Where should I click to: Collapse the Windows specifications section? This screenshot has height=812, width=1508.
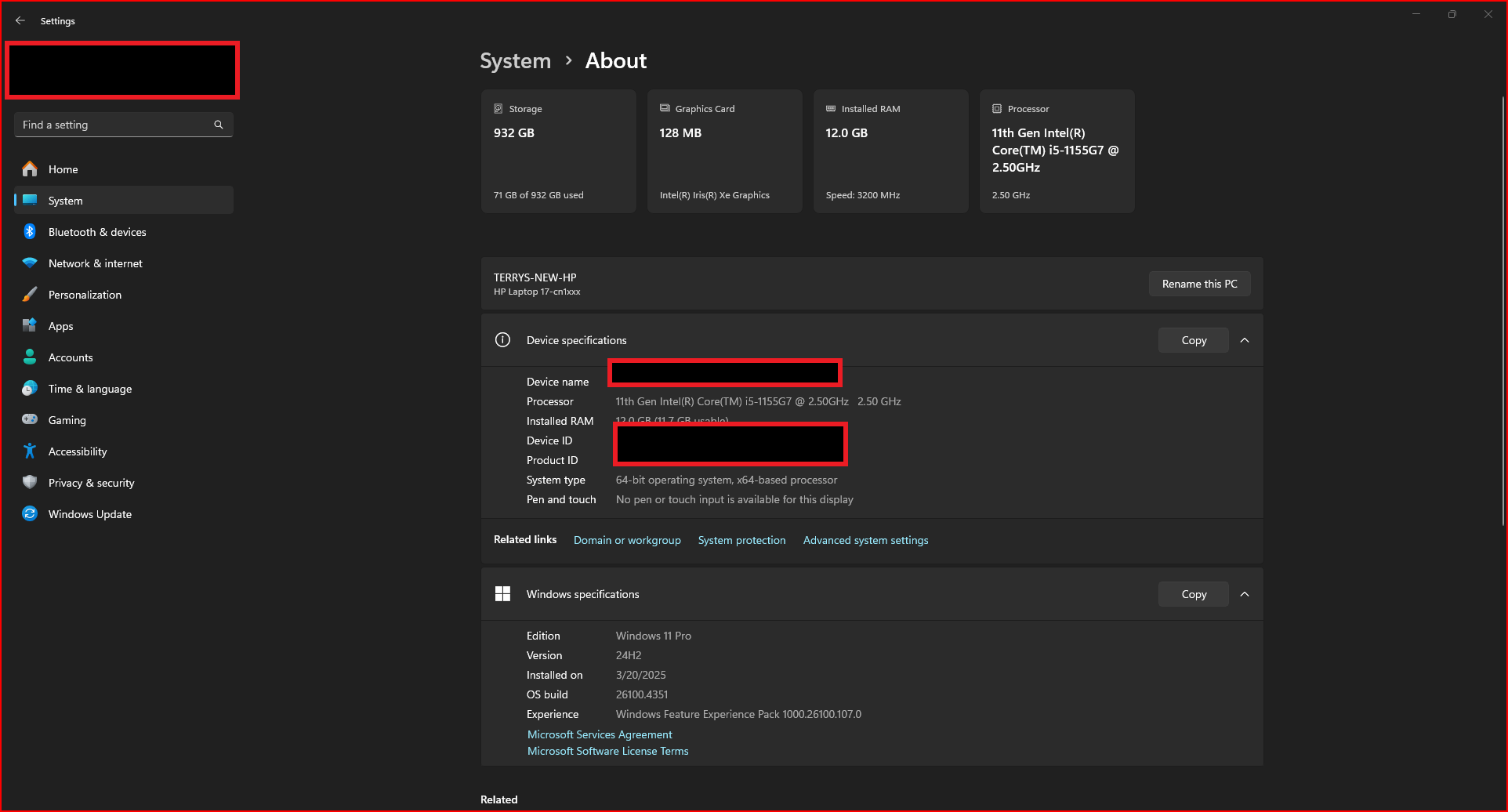point(1245,594)
